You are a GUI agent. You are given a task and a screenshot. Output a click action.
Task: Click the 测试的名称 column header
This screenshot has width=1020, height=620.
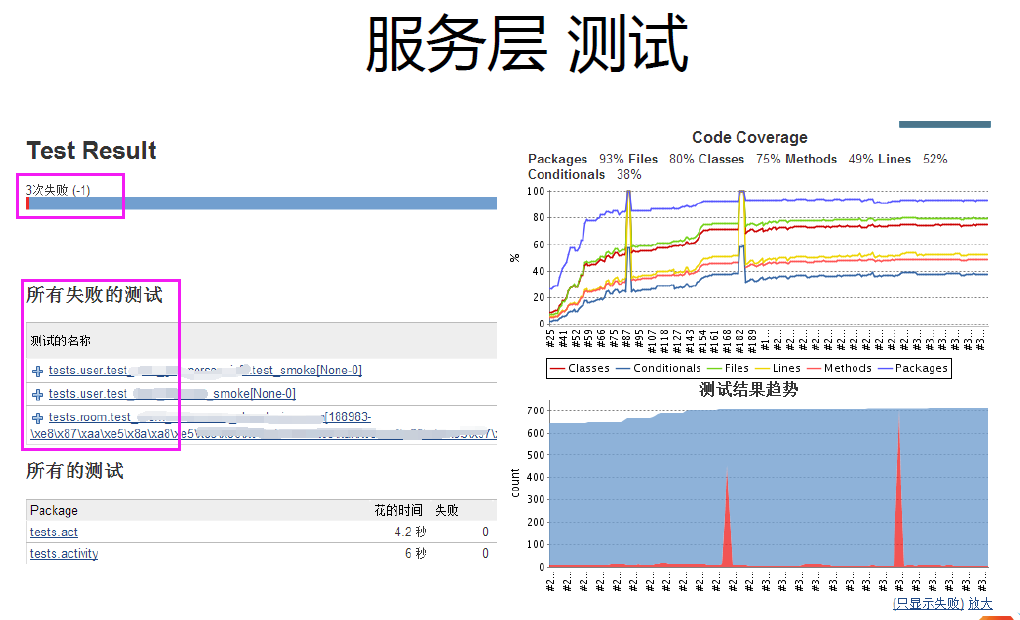pyautogui.click(x=60, y=340)
